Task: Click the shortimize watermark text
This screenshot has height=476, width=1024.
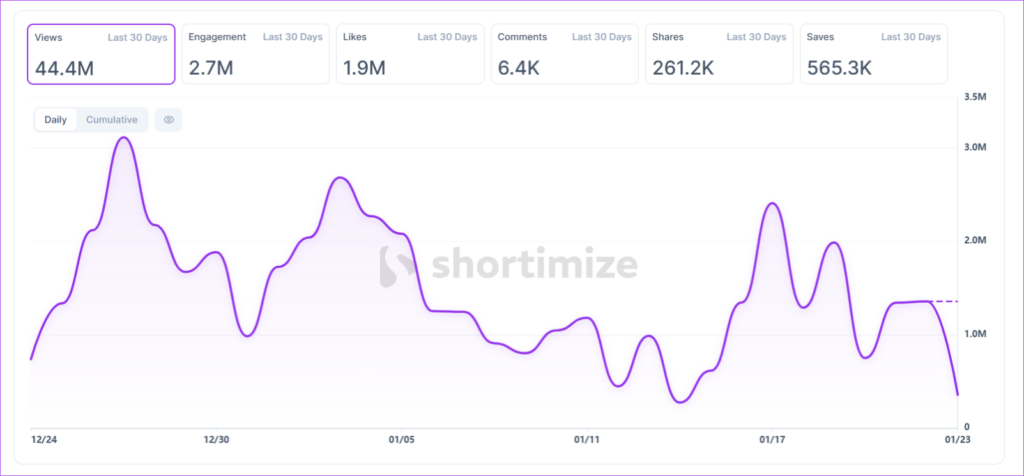Action: pos(534,265)
